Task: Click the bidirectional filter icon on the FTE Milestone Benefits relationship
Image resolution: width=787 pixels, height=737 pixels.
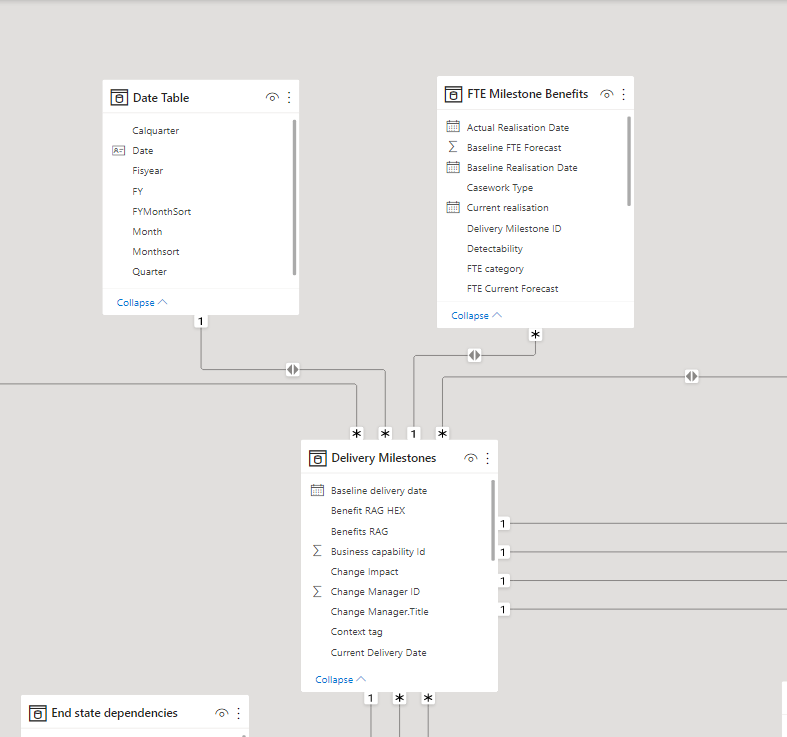Action: [474, 355]
